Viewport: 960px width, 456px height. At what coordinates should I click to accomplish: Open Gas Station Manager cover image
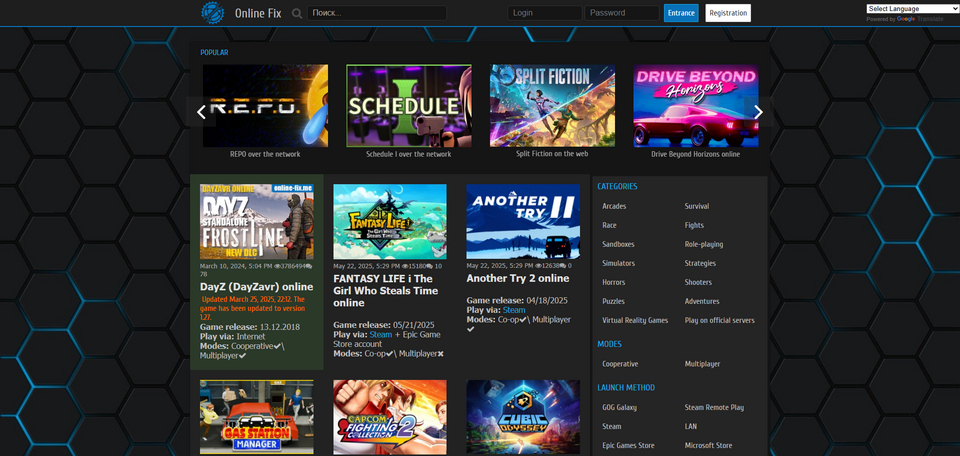257,417
